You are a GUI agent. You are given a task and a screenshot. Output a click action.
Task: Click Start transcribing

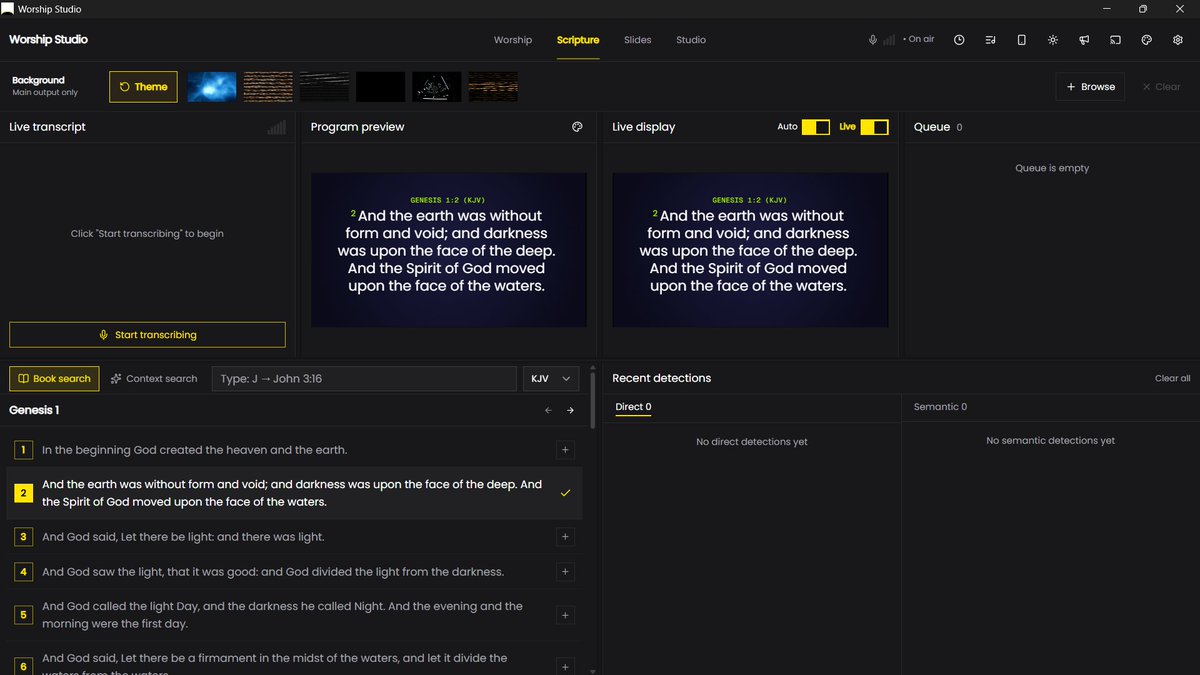[x=147, y=335]
